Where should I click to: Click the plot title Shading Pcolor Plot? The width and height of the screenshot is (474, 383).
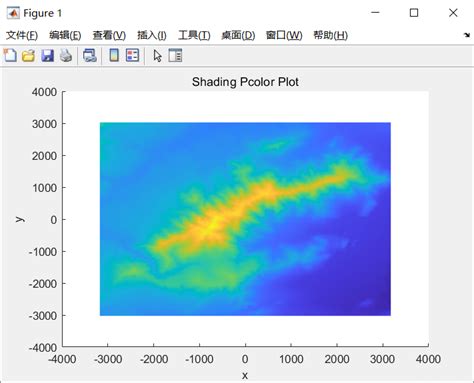pos(245,82)
